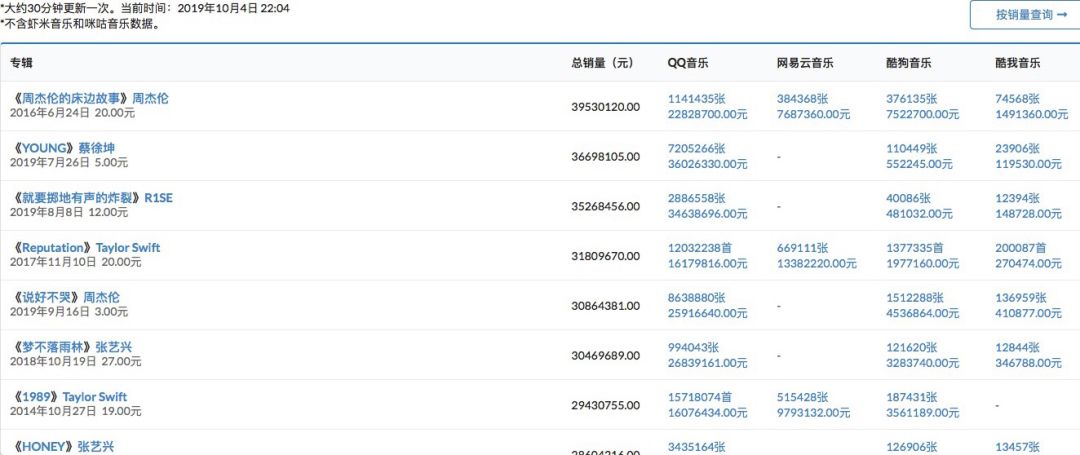The image size is (1080, 455).
Task: Click 网易云音乐 amount 13382220.00元
Action: click(x=817, y=263)
